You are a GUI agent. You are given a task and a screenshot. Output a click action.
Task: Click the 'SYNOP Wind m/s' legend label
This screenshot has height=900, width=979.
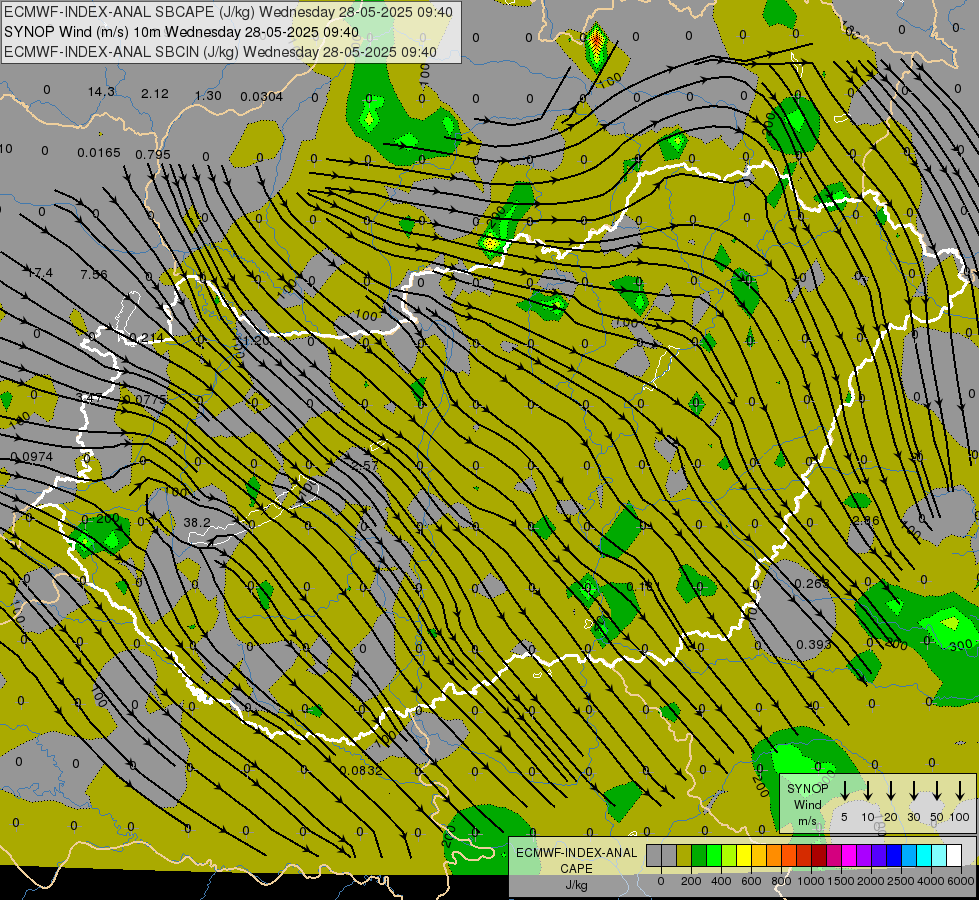pos(807,805)
